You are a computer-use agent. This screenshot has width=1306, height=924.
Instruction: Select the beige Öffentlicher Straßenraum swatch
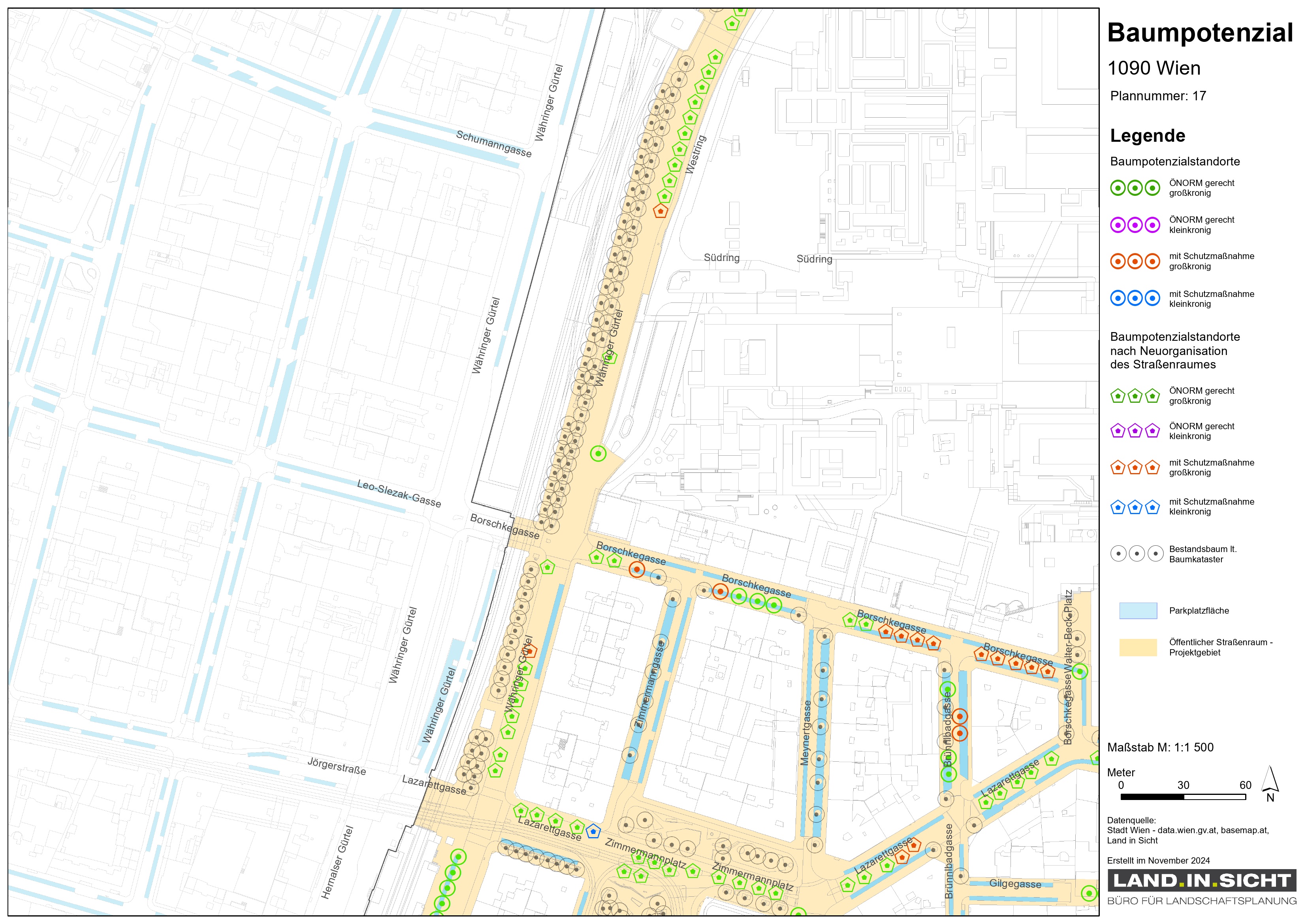tap(1138, 647)
